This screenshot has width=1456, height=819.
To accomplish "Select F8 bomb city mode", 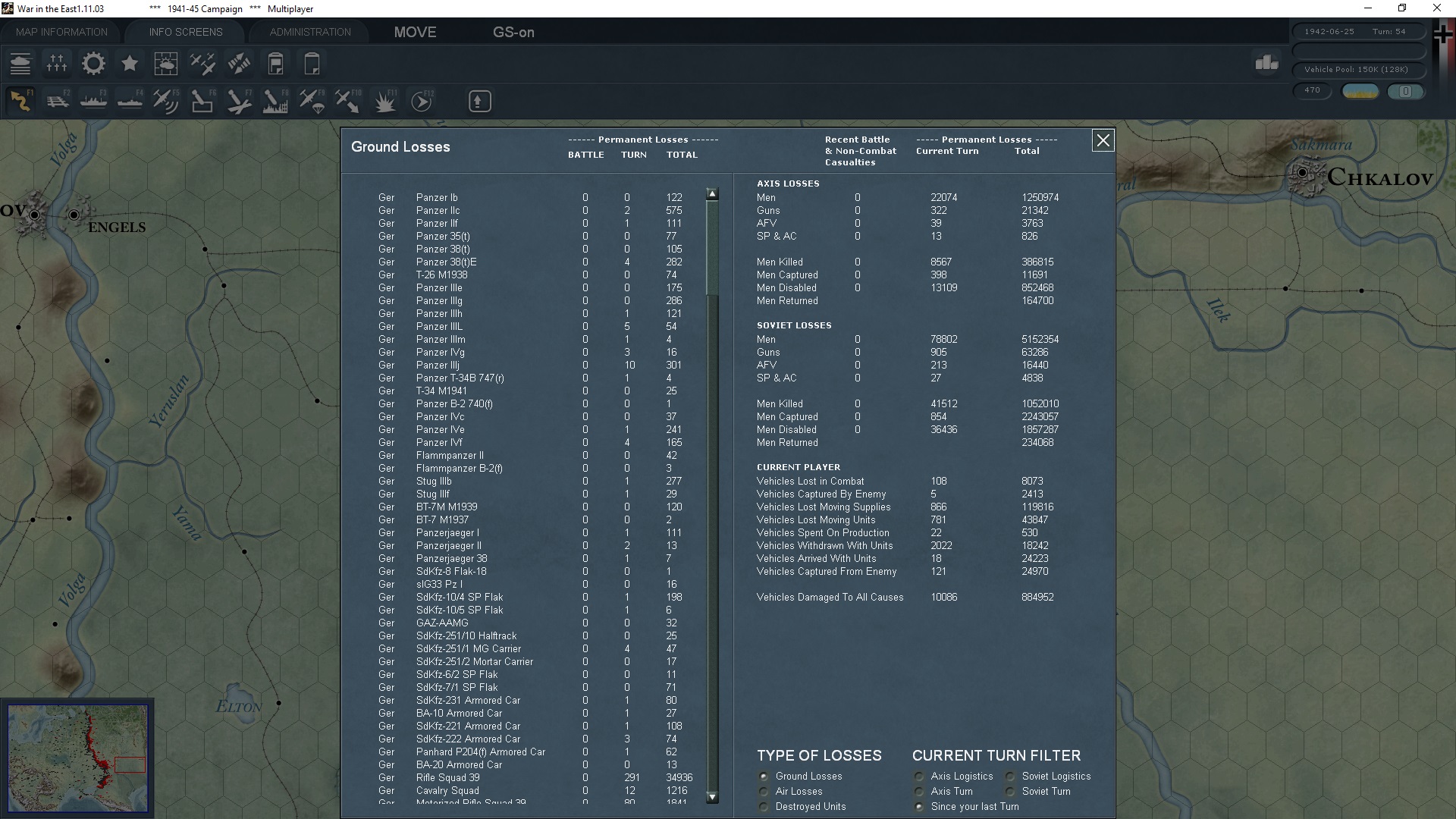I will click(275, 101).
